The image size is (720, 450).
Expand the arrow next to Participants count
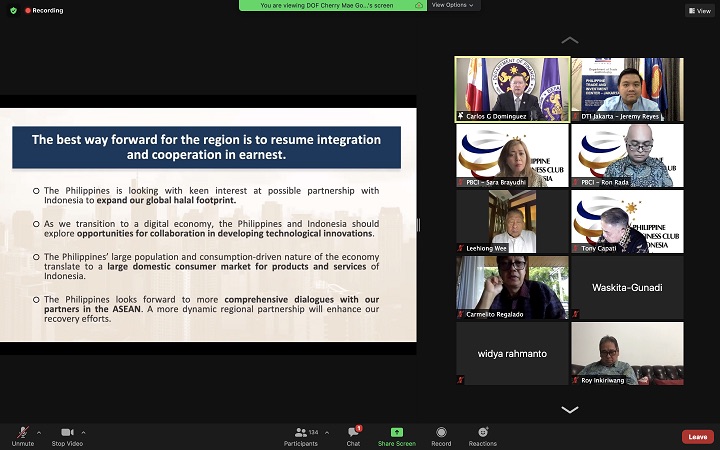[x=326, y=432]
